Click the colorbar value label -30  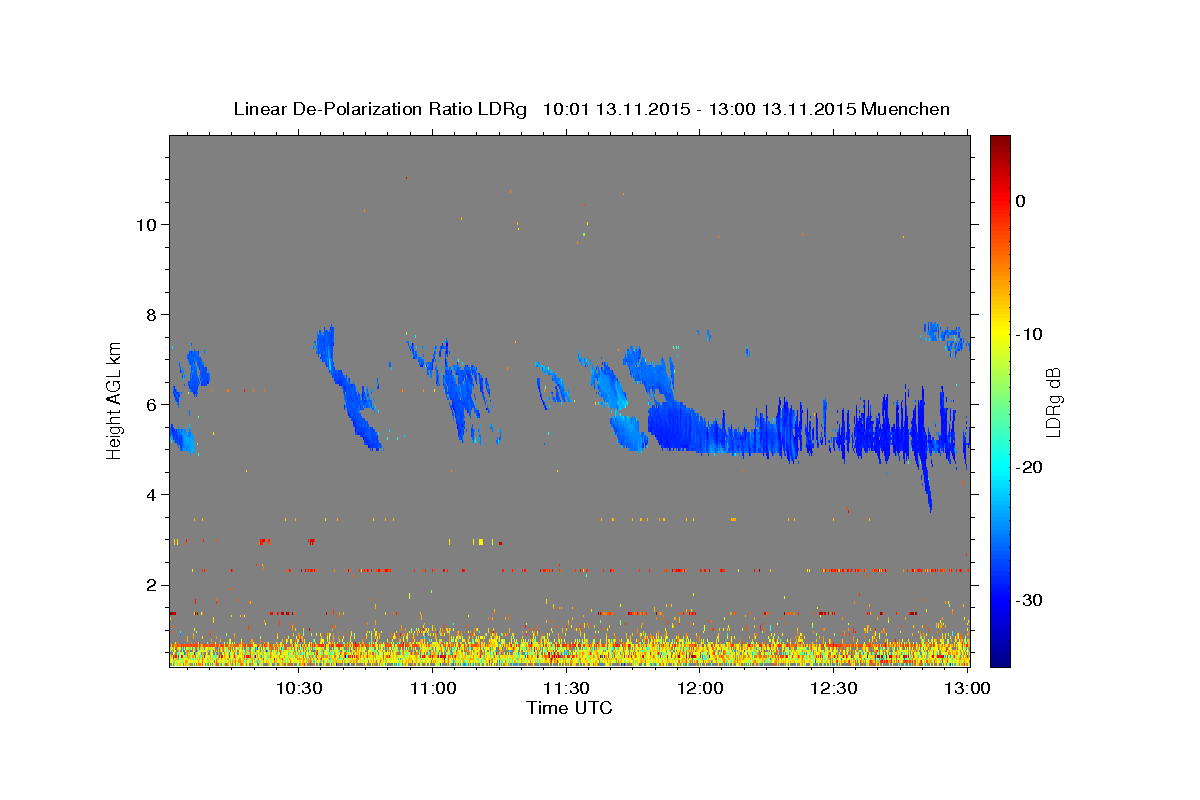[x=1030, y=600]
